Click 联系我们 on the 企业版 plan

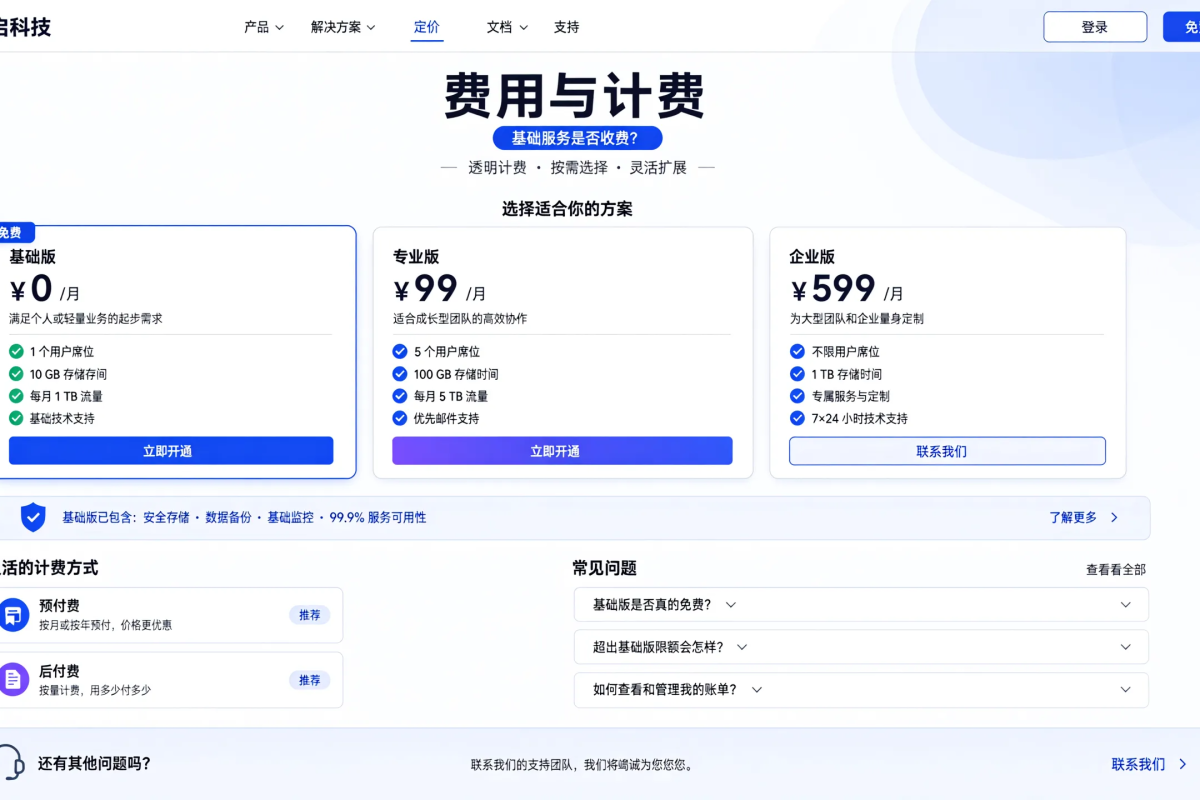click(947, 451)
